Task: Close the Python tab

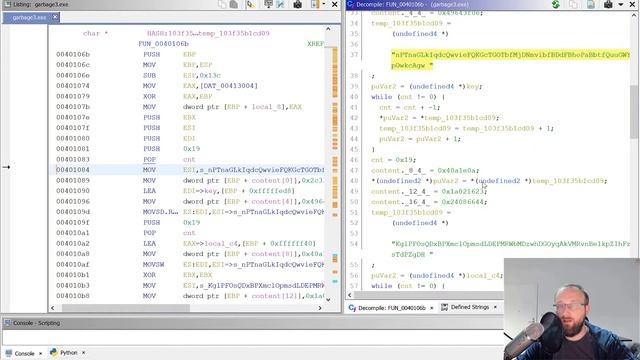Action: (83, 353)
